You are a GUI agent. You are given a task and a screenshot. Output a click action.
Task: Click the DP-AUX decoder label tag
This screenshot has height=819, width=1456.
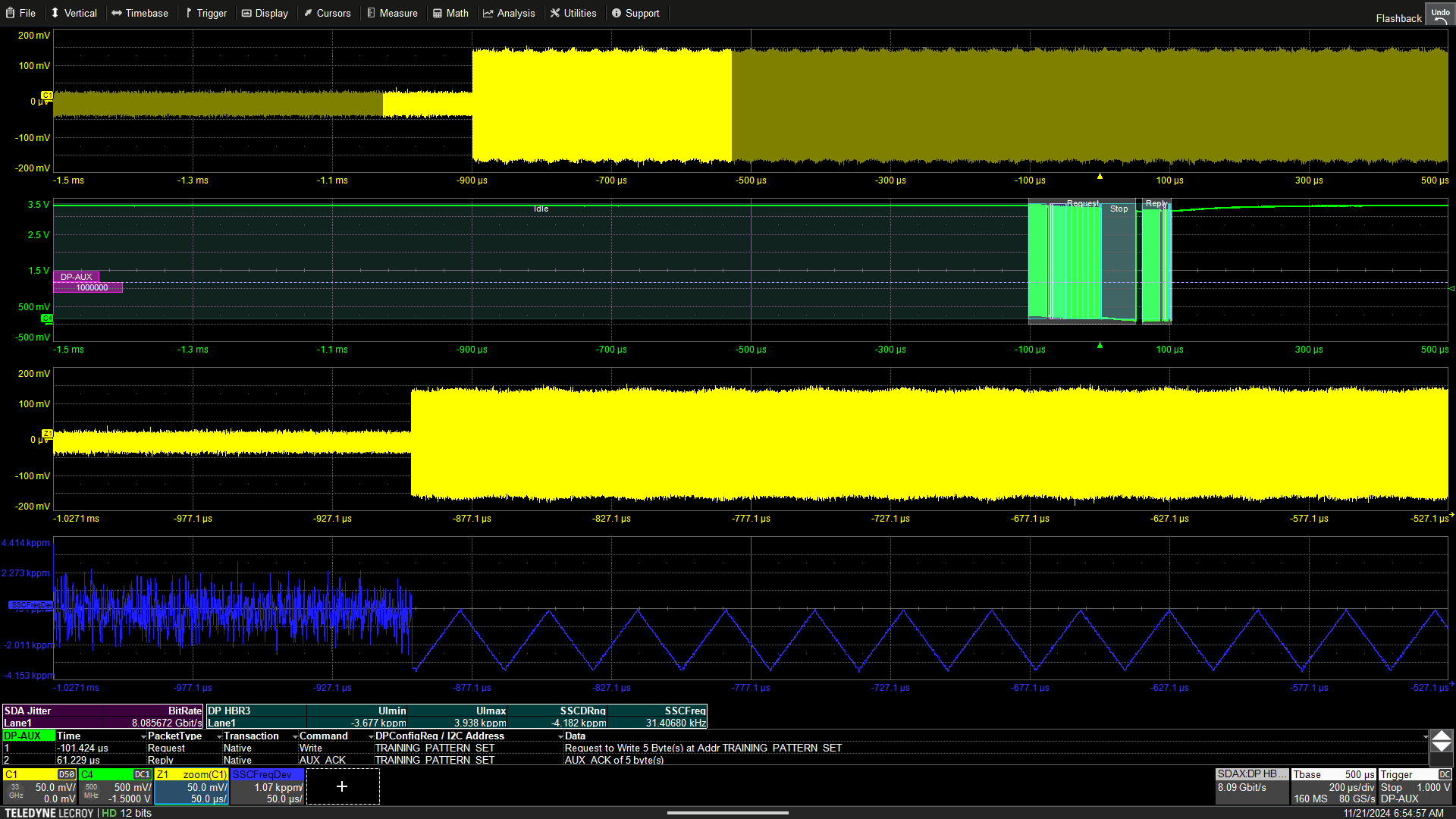[76, 277]
